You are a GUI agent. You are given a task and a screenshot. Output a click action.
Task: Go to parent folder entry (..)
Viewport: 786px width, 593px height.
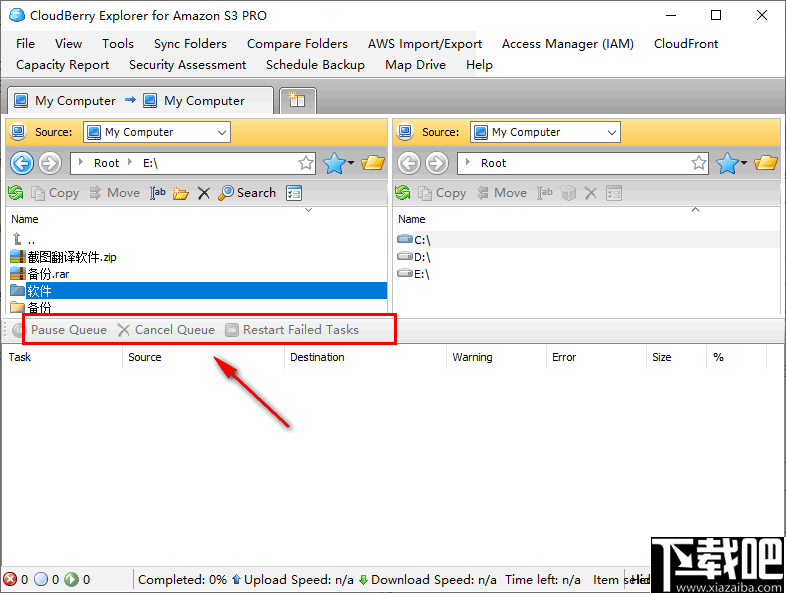pyautogui.click(x=196, y=240)
